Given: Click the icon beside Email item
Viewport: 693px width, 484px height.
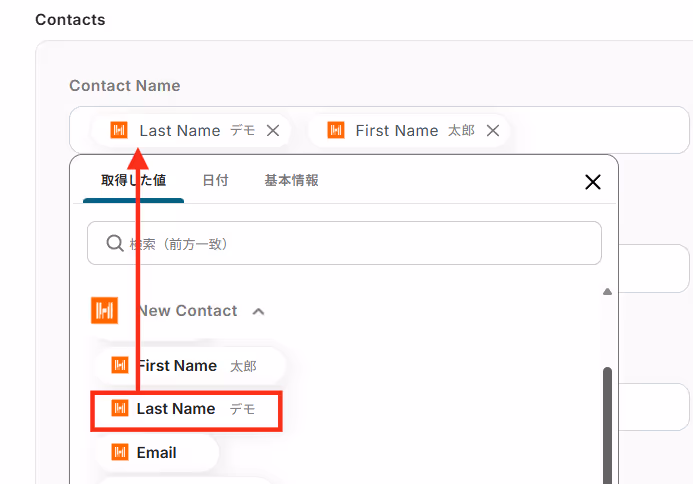Looking at the screenshot, I should pyautogui.click(x=120, y=452).
